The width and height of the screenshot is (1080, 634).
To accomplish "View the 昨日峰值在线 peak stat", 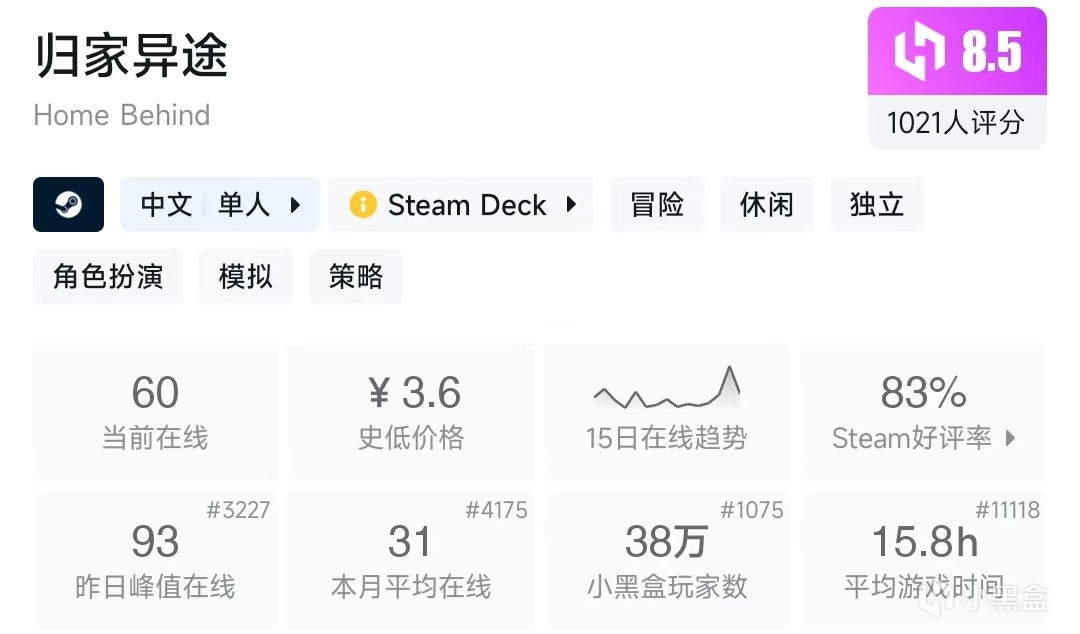I will click(155, 558).
